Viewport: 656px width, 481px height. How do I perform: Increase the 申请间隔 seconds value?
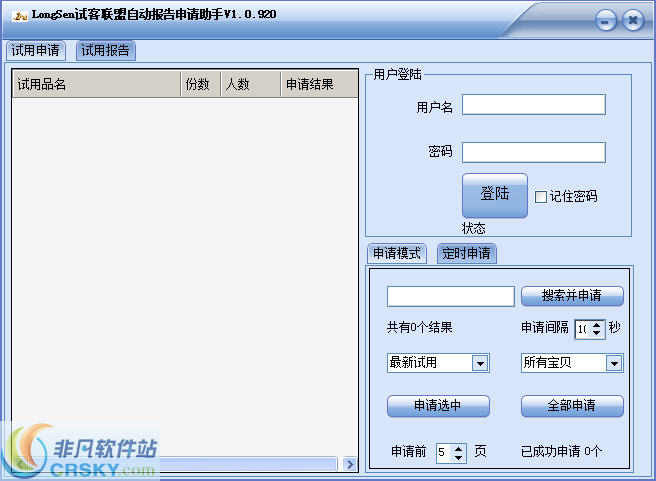[x=597, y=325]
